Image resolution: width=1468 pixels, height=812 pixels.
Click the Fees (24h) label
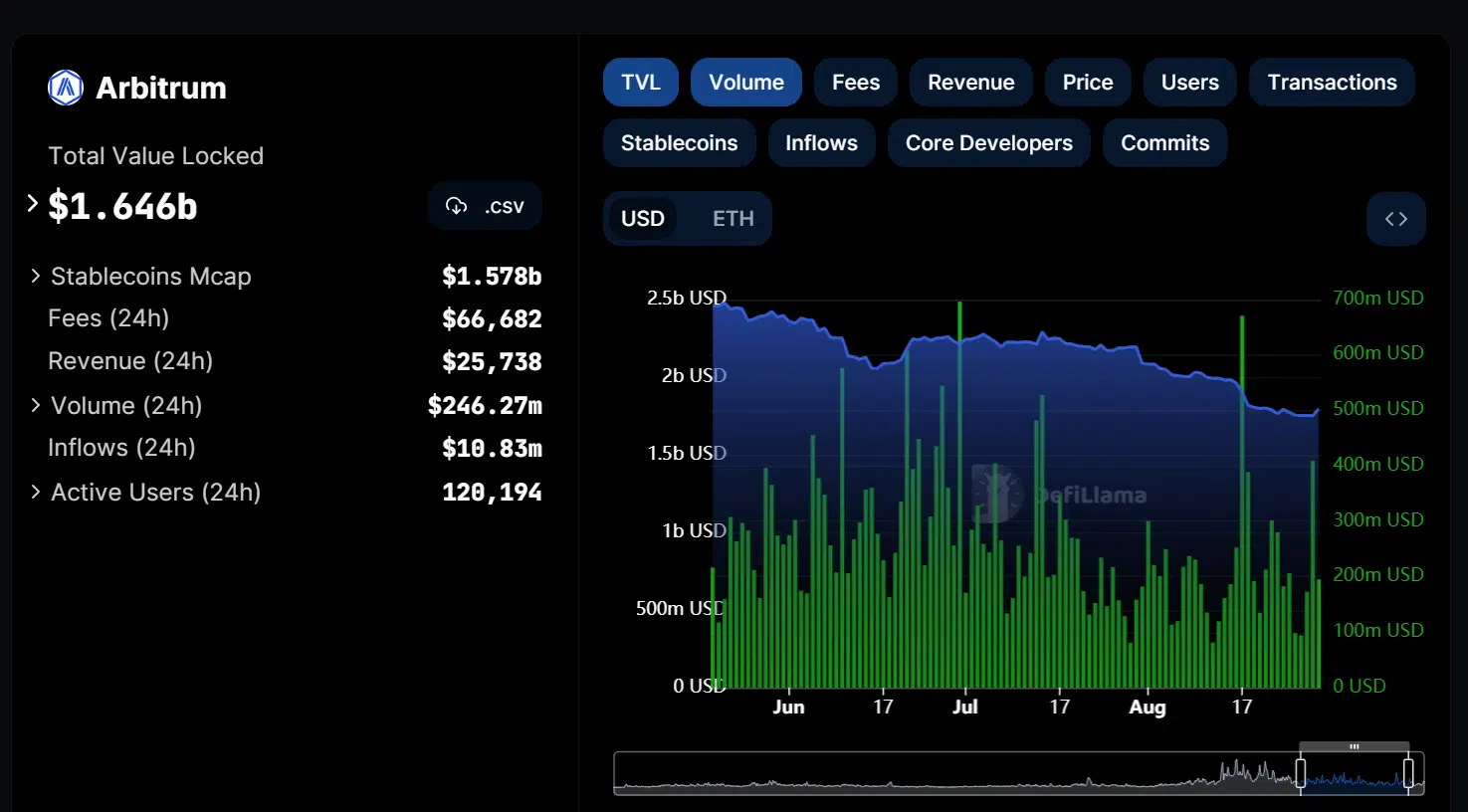pos(108,318)
